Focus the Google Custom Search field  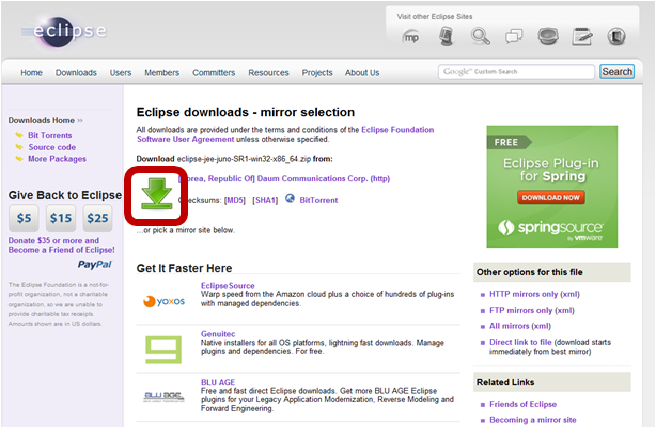(x=516, y=72)
